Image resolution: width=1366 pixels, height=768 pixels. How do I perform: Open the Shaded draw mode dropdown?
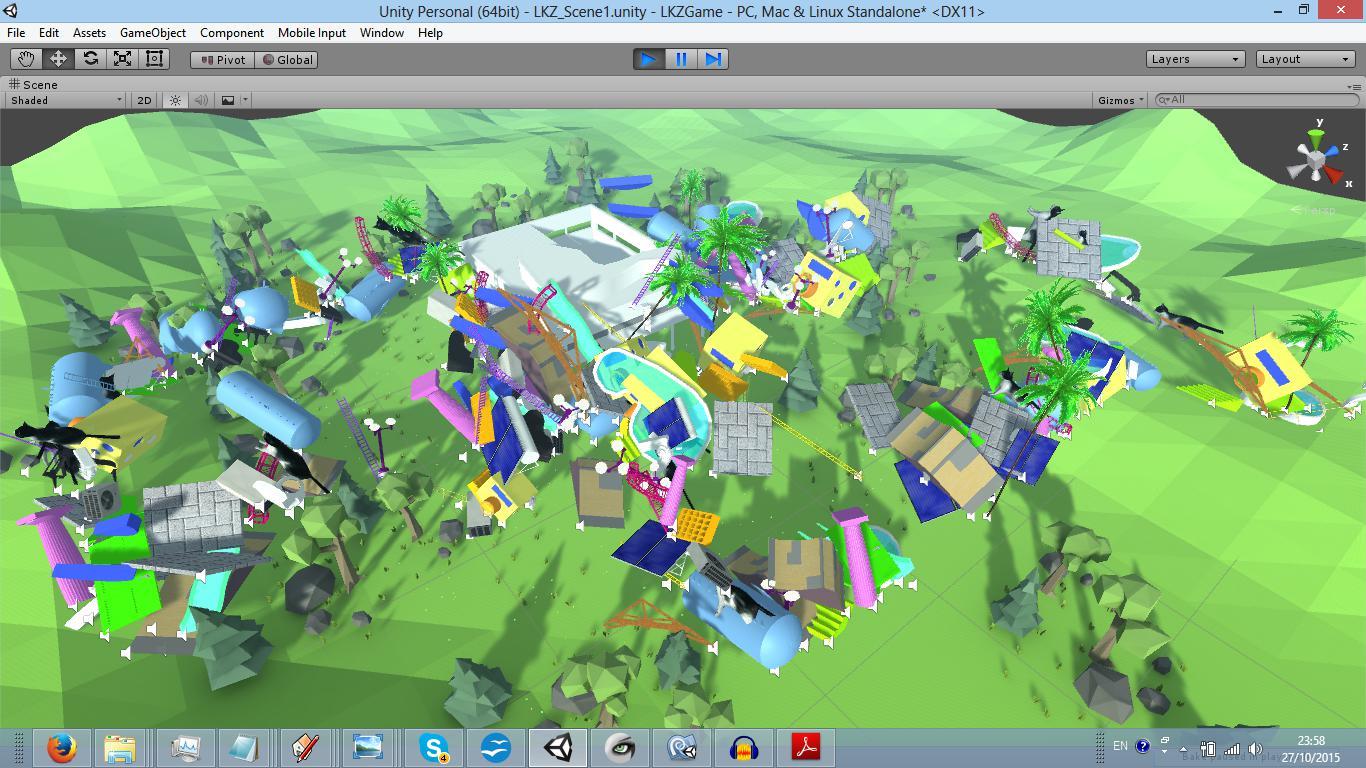(x=66, y=100)
